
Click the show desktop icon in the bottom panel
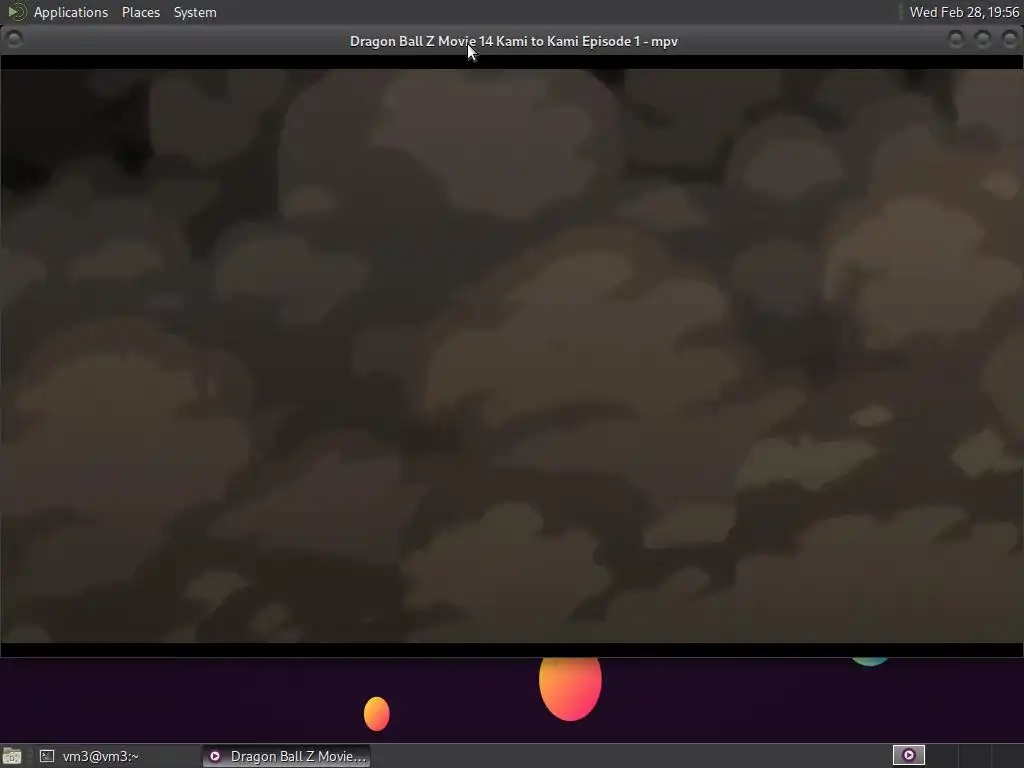coord(12,756)
